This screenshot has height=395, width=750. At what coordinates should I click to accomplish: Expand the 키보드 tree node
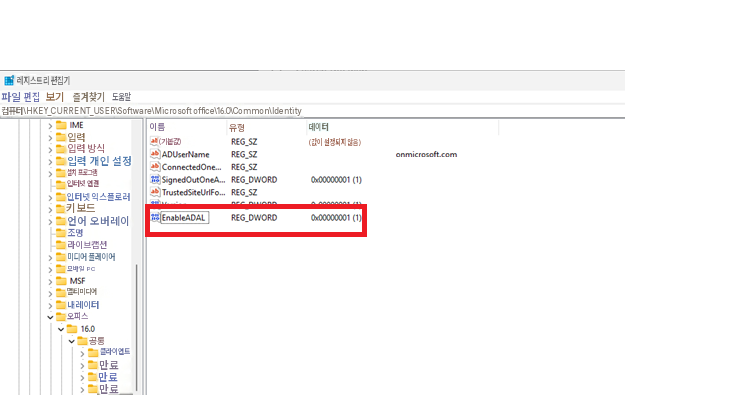[50, 209]
